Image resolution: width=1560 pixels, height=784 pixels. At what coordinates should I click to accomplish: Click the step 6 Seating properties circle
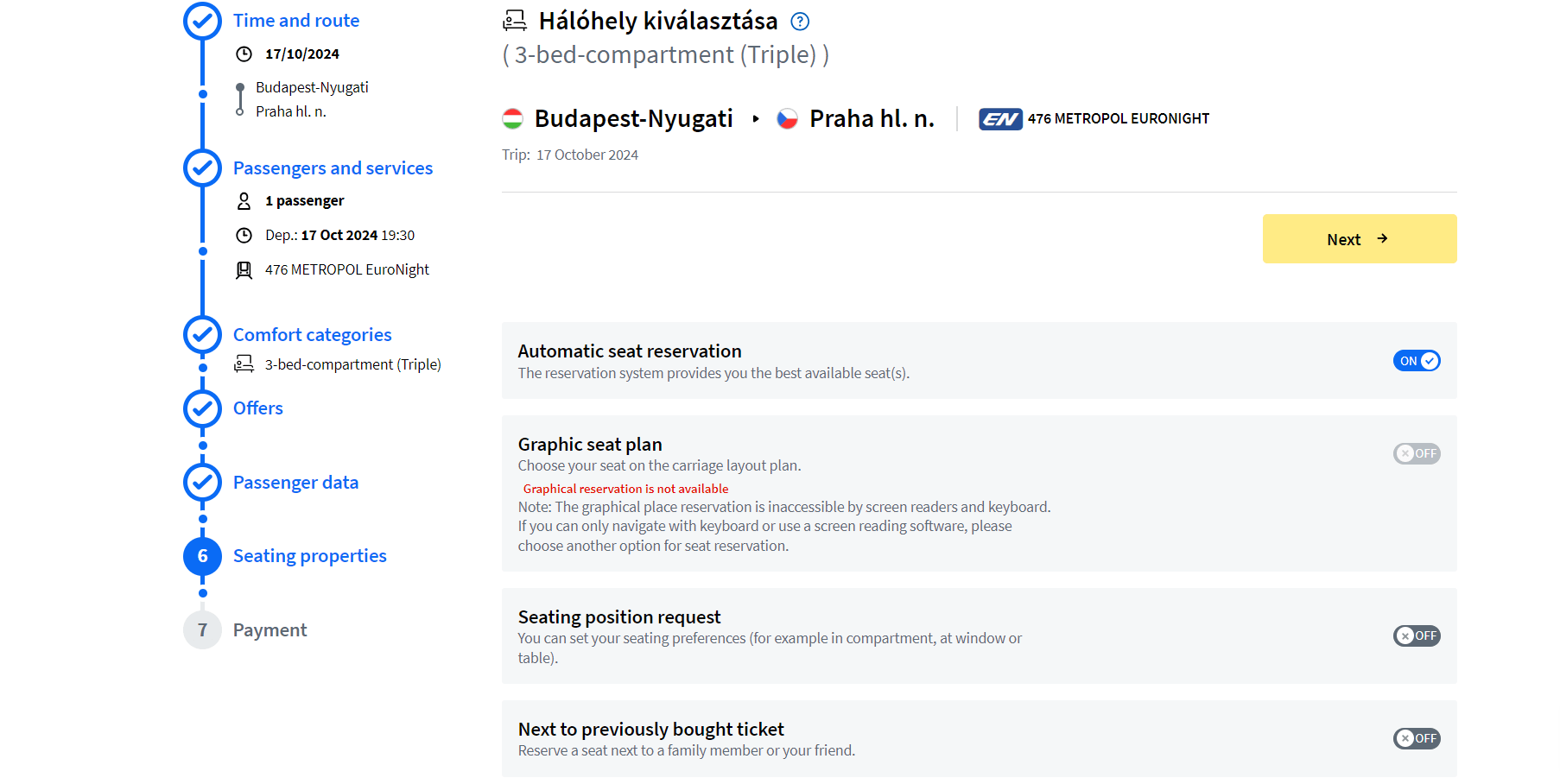click(x=203, y=556)
